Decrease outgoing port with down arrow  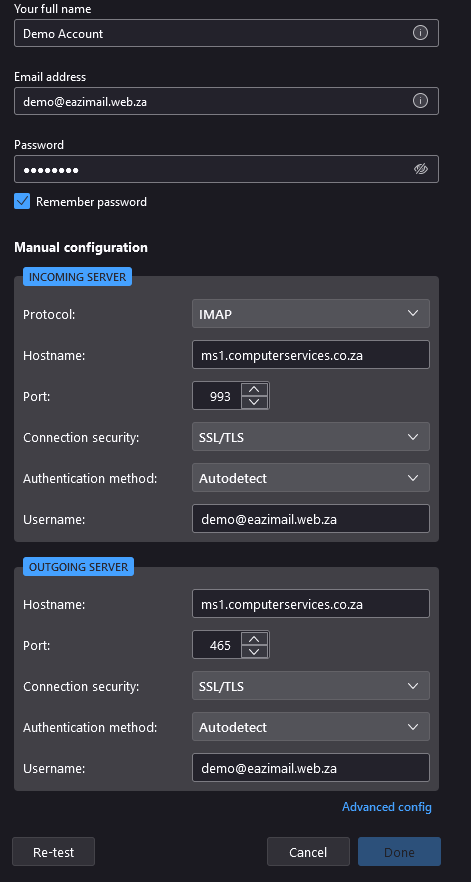point(254,651)
